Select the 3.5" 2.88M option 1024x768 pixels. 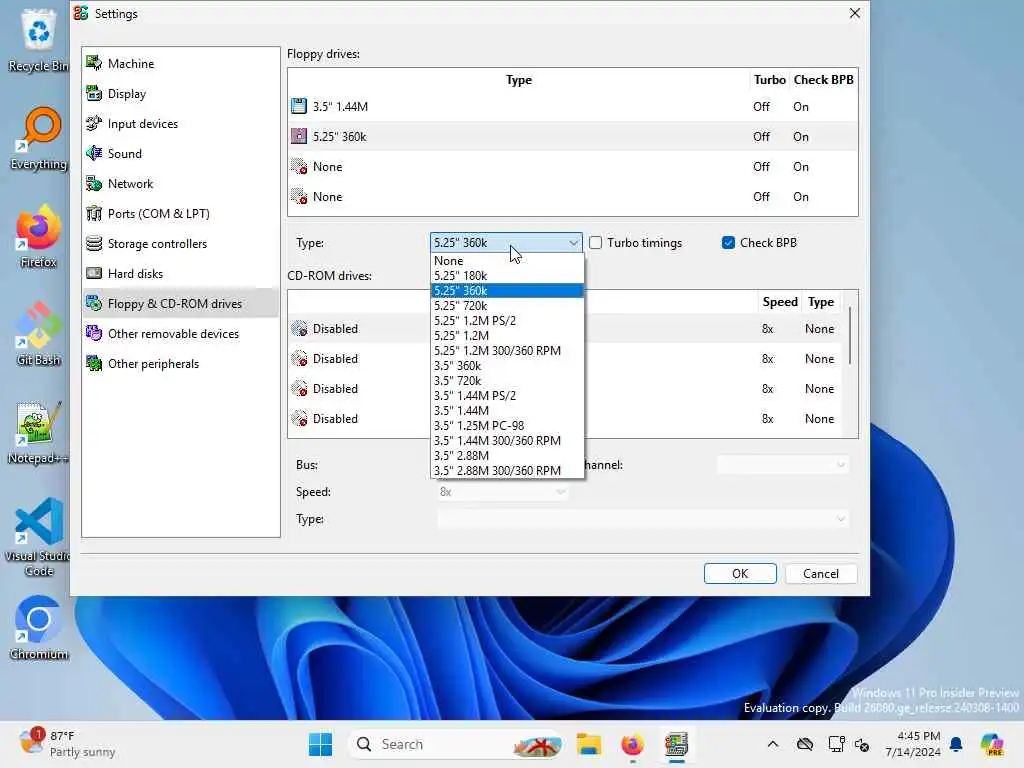[507, 456]
